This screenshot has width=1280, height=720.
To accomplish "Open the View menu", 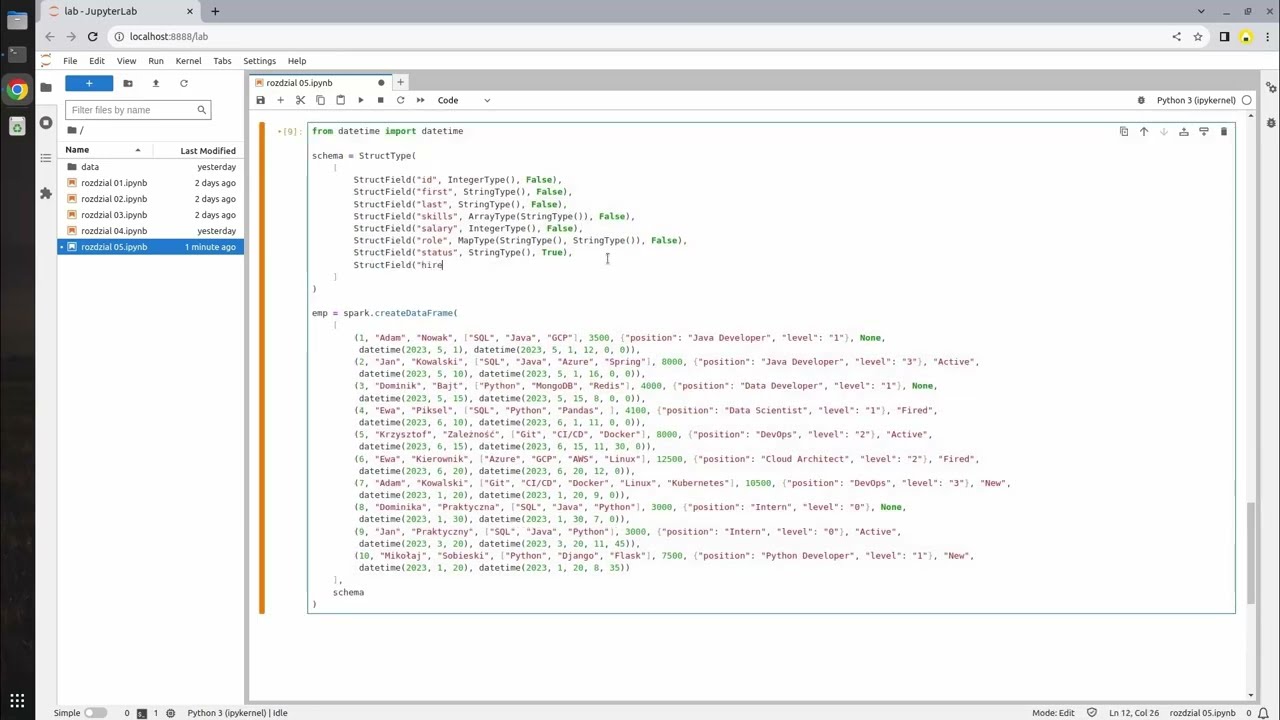I will click(x=126, y=61).
